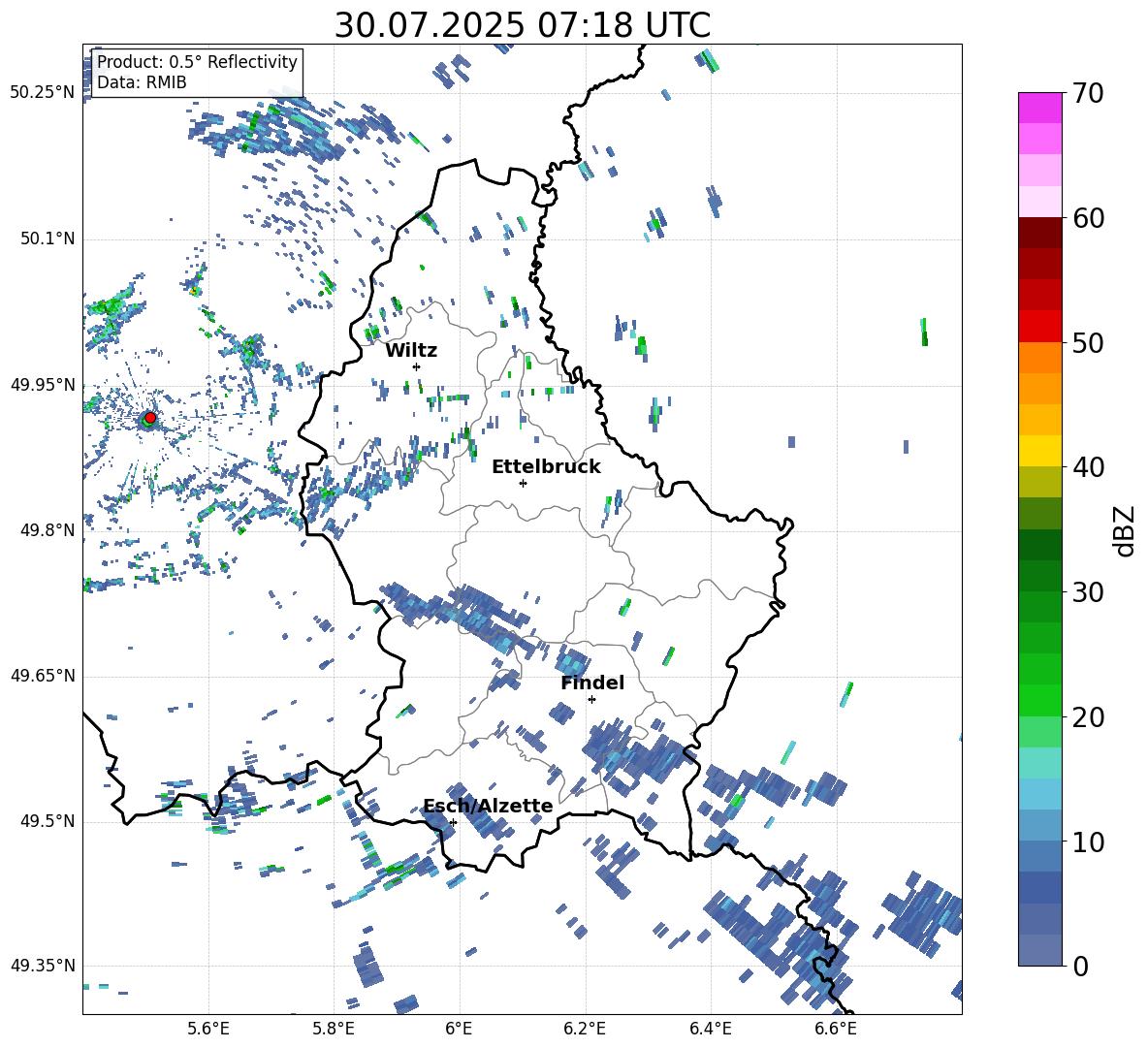Click the red radar location marker

pos(150,418)
